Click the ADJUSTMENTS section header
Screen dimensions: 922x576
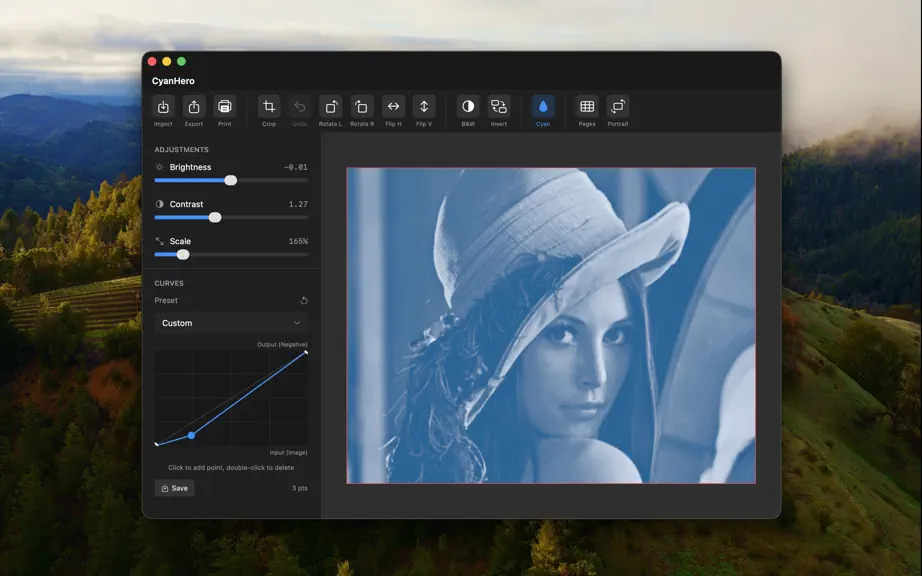point(181,149)
